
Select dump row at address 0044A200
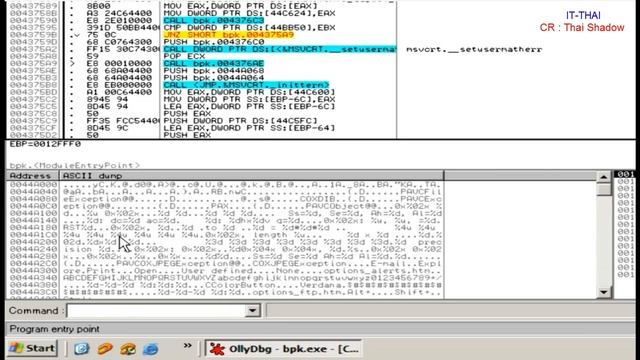coord(225,242)
